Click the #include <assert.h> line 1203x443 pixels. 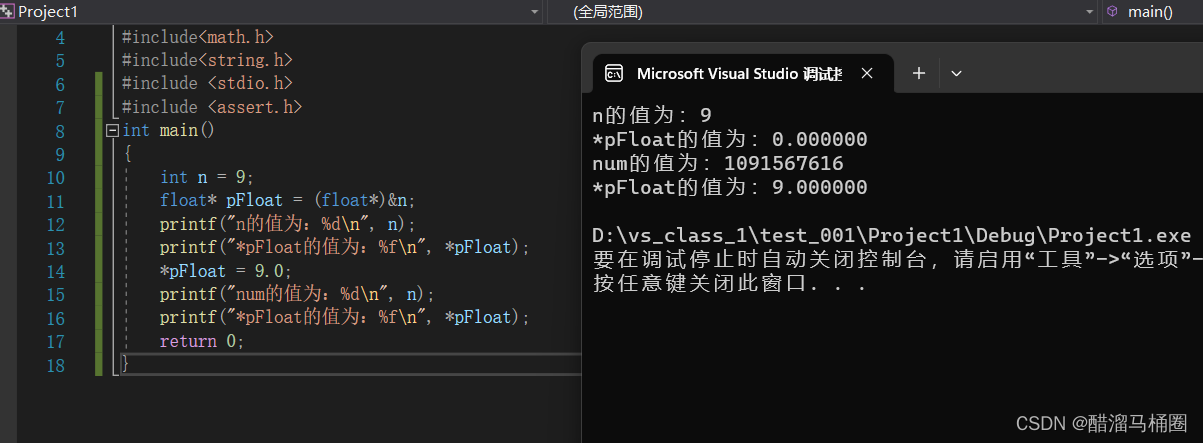click(x=211, y=107)
